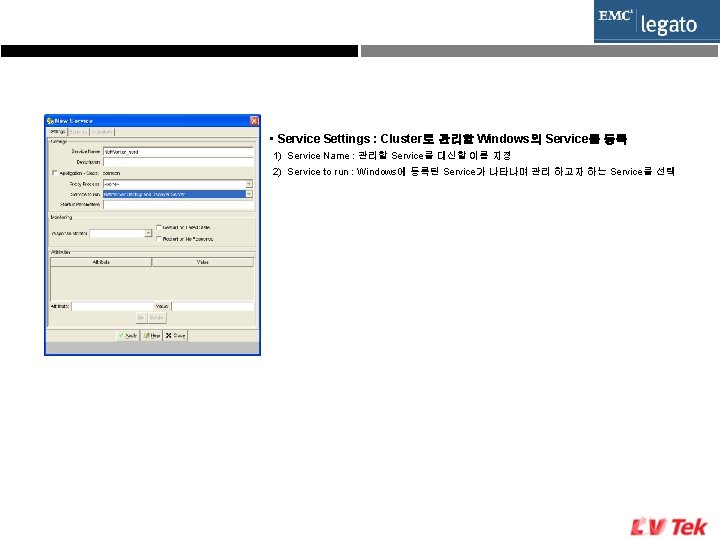Select the Settings tab

click(58, 132)
